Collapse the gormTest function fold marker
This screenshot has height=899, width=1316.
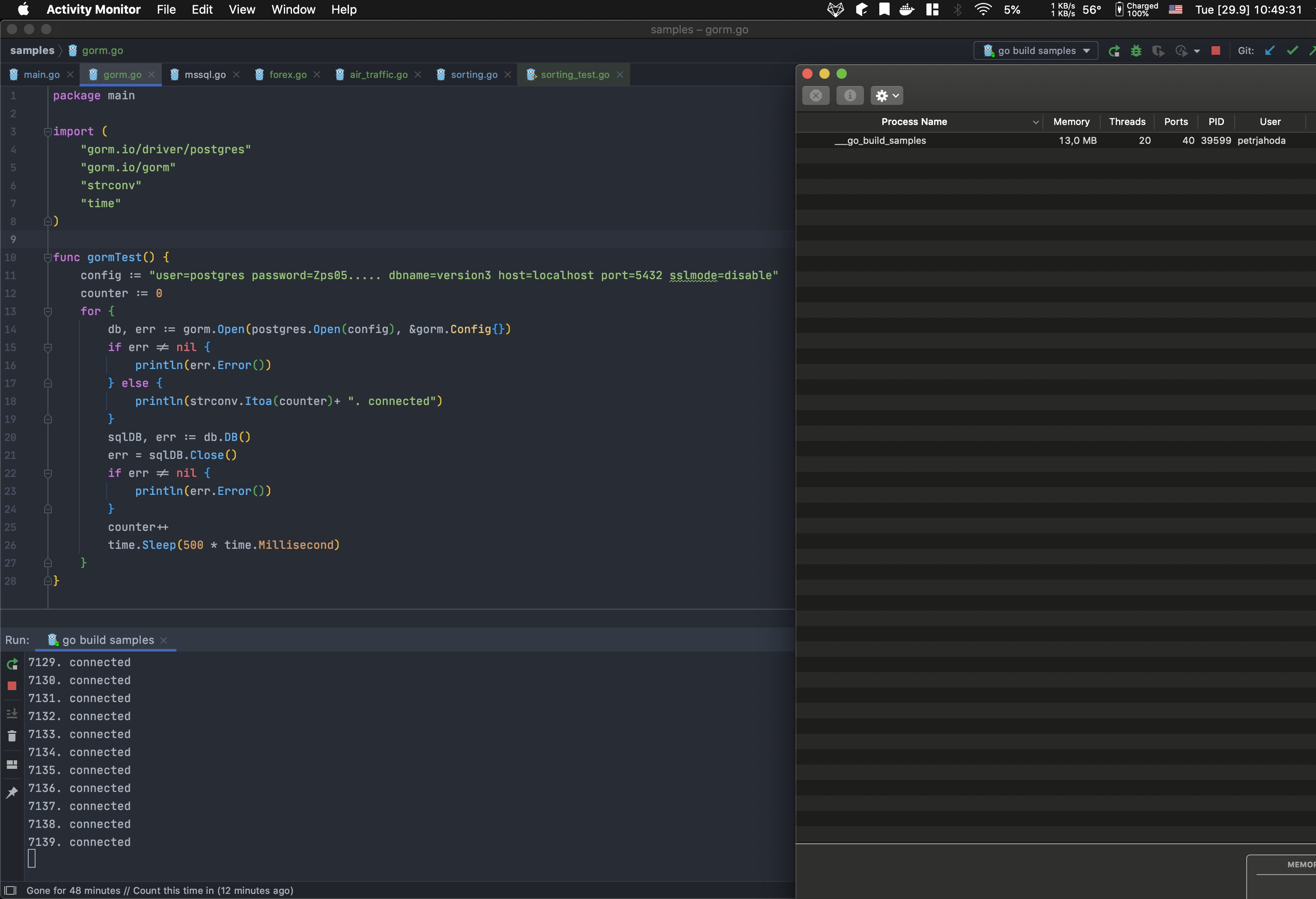coord(48,258)
